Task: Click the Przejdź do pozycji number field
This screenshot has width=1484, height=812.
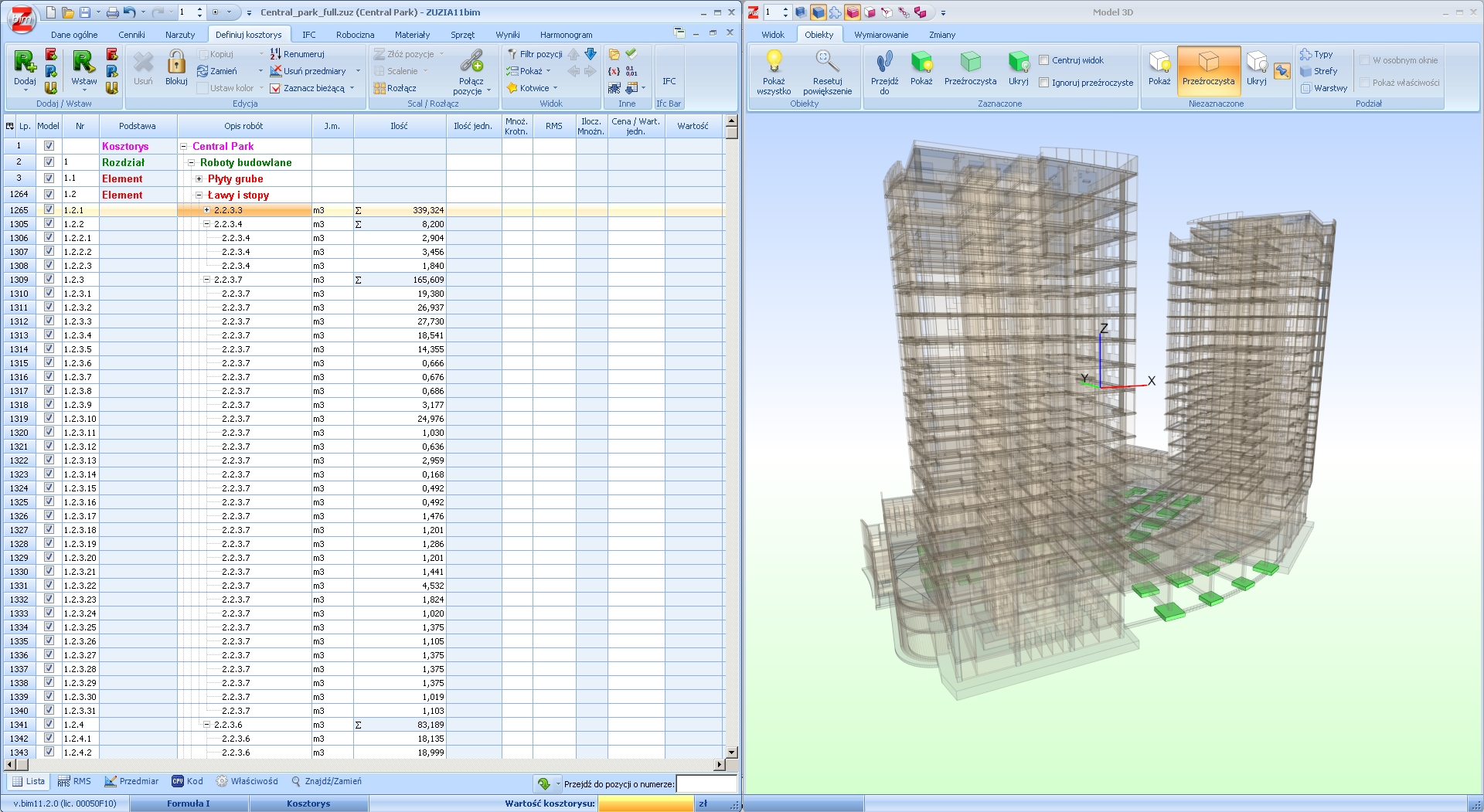Action: [706, 783]
